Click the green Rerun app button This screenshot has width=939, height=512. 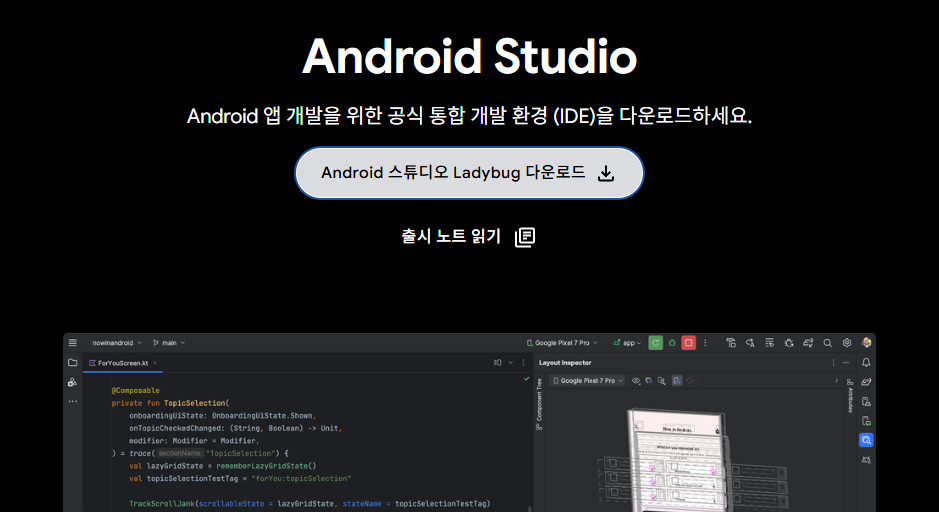(656, 343)
